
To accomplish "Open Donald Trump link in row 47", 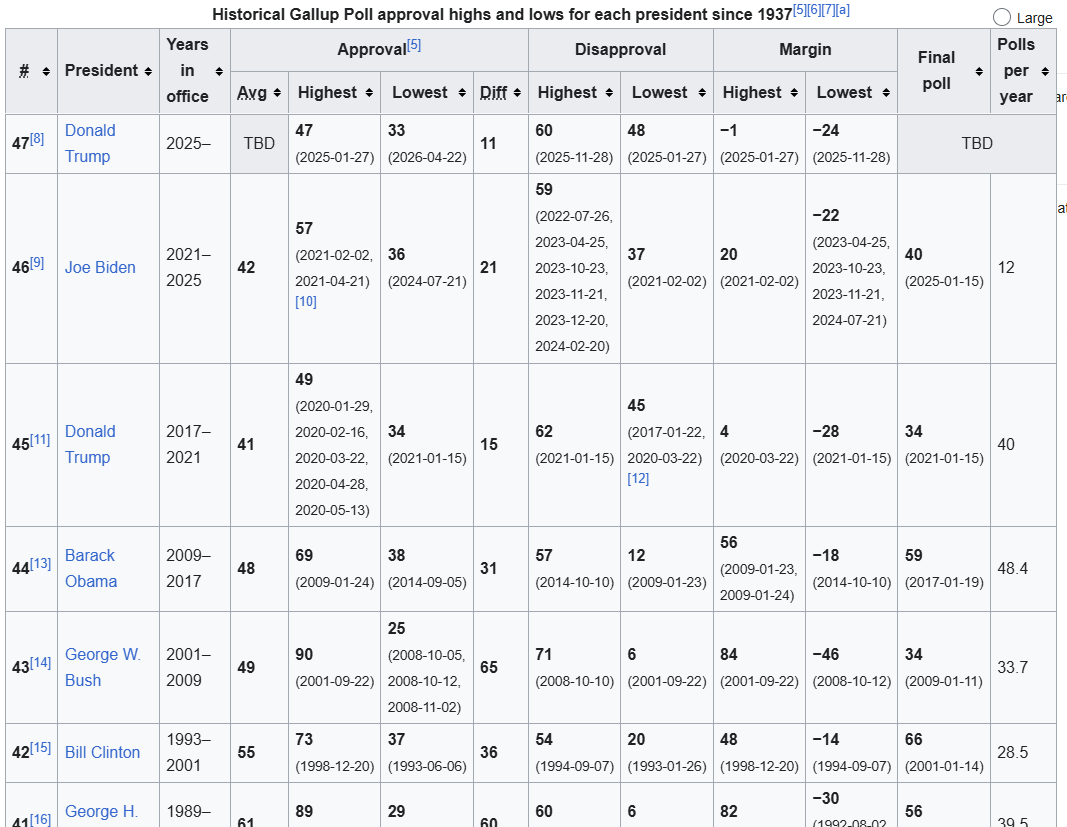I will point(90,143).
